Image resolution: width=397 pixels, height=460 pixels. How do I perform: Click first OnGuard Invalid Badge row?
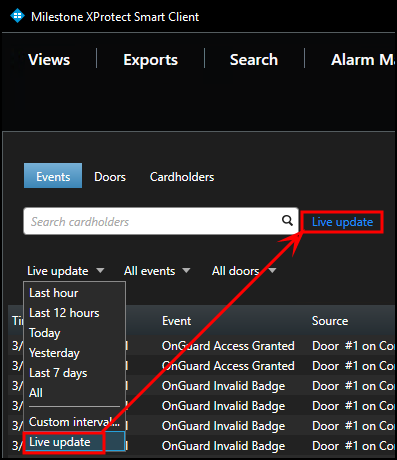202,386
